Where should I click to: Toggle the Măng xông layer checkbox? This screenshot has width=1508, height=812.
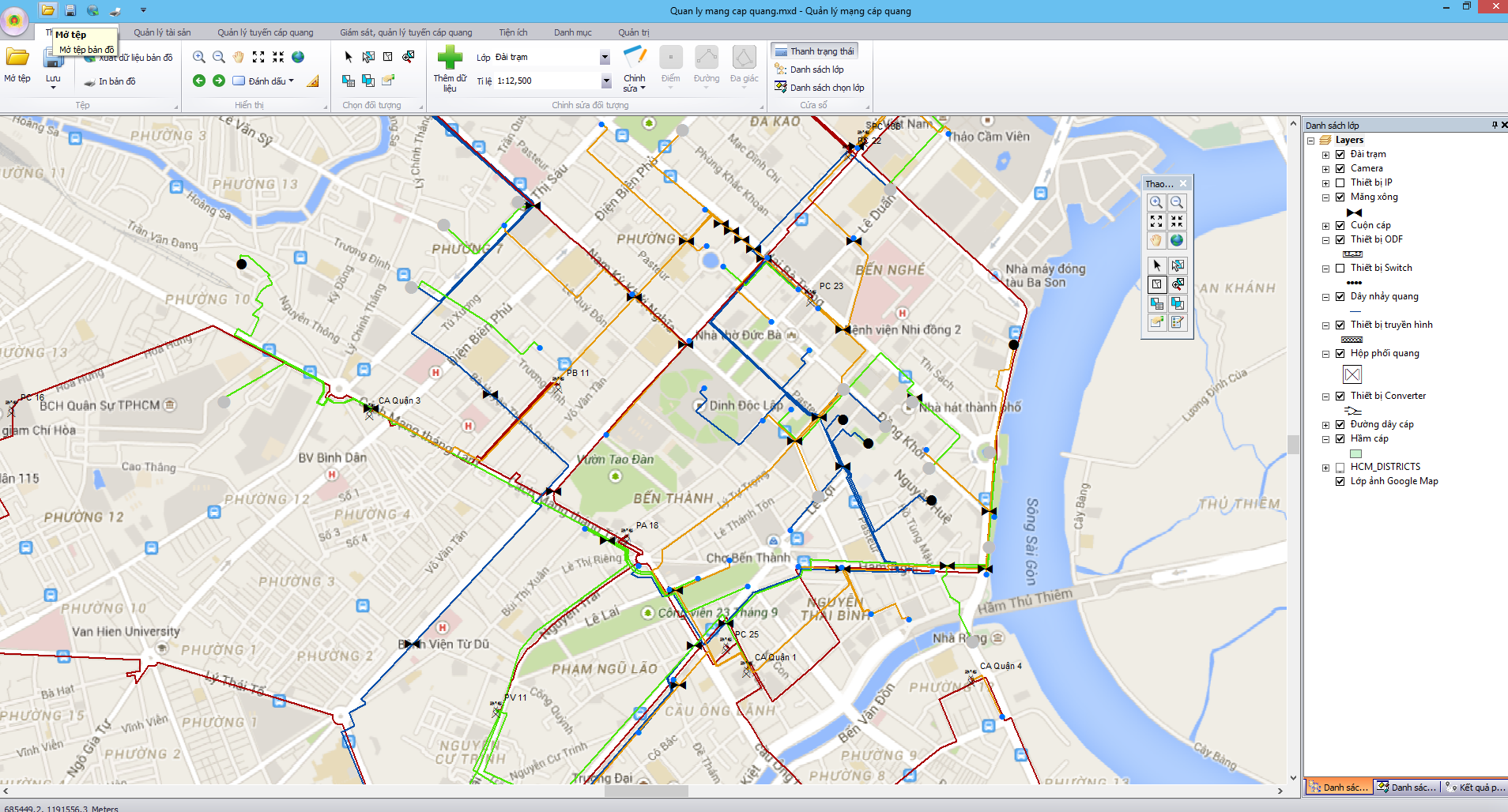tap(1340, 197)
